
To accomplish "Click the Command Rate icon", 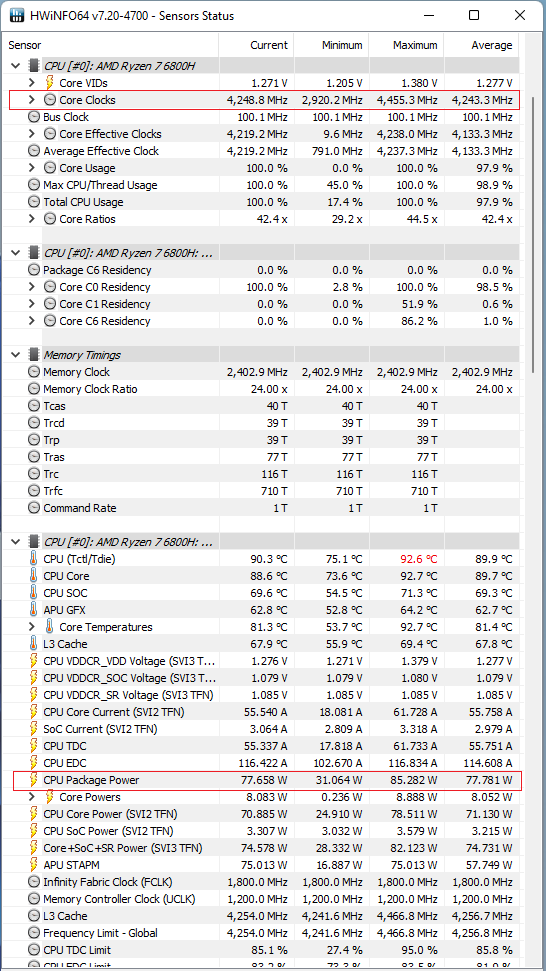I will pyautogui.click(x=34, y=508).
